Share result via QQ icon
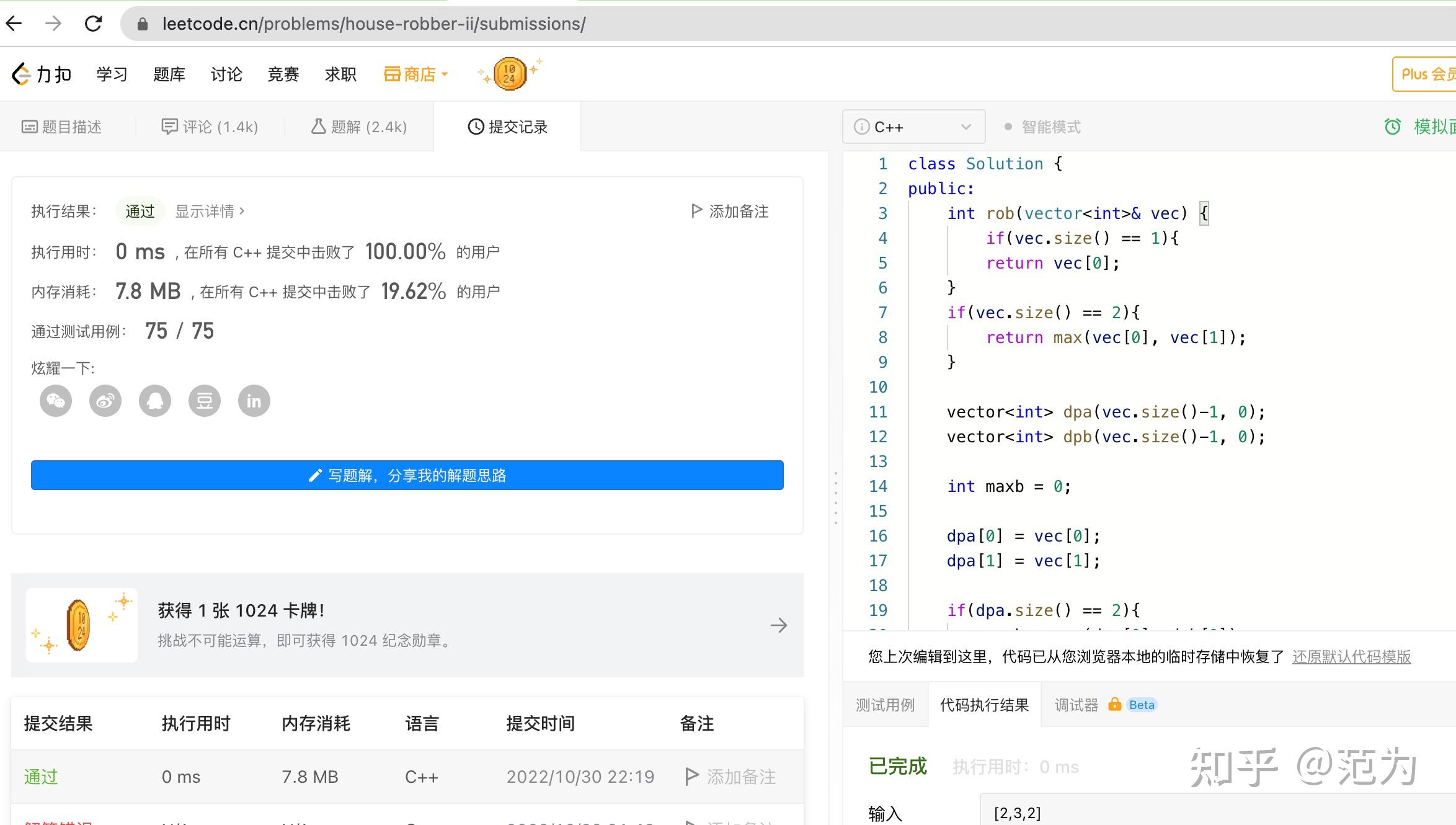This screenshot has width=1456, height=825. [155, 401]
